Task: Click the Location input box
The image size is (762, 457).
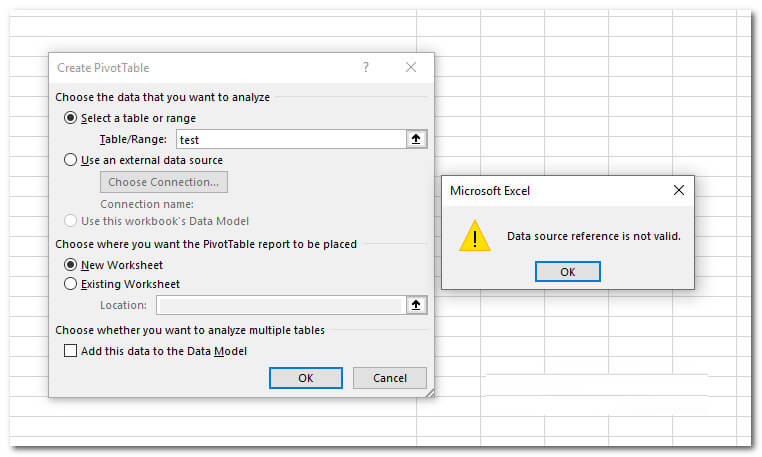Action: (280, 305)
